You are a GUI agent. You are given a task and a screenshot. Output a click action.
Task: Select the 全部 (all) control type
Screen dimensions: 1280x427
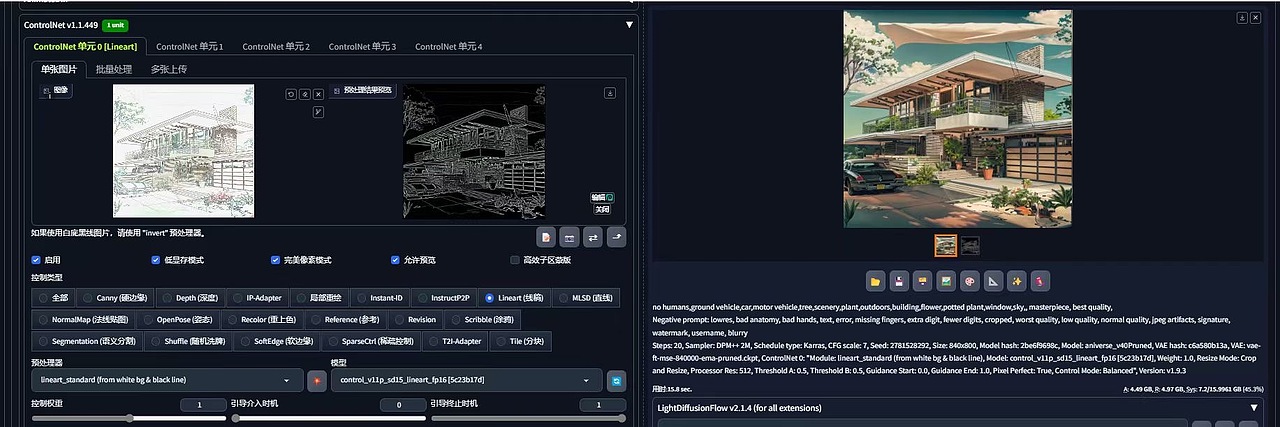coord(54,298)
